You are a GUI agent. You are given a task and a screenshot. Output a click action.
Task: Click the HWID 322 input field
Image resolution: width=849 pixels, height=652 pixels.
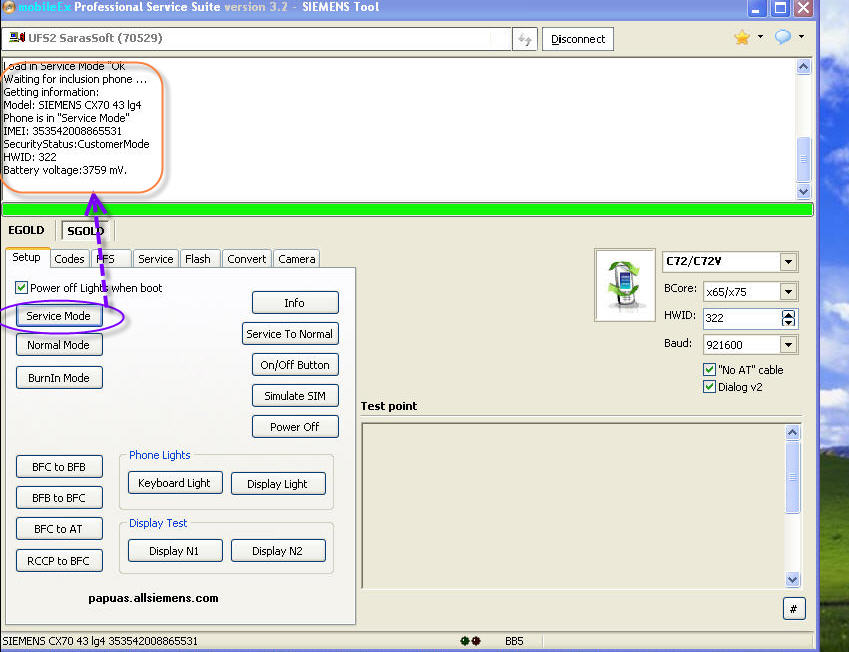742,318
